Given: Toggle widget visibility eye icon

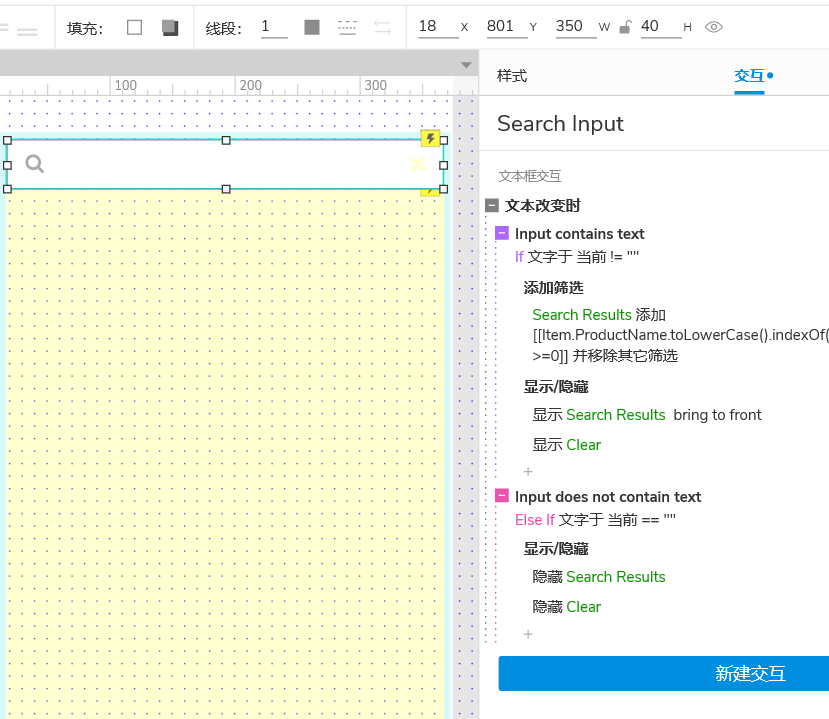Looking at the screenshot, I should pyautogui.click(x=713, y=28).
